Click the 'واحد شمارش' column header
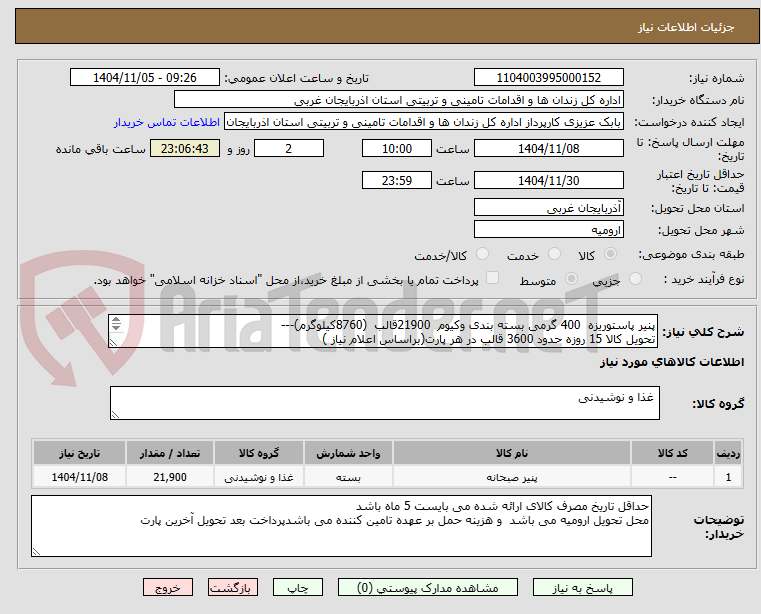761x614 pixels. 348,453
